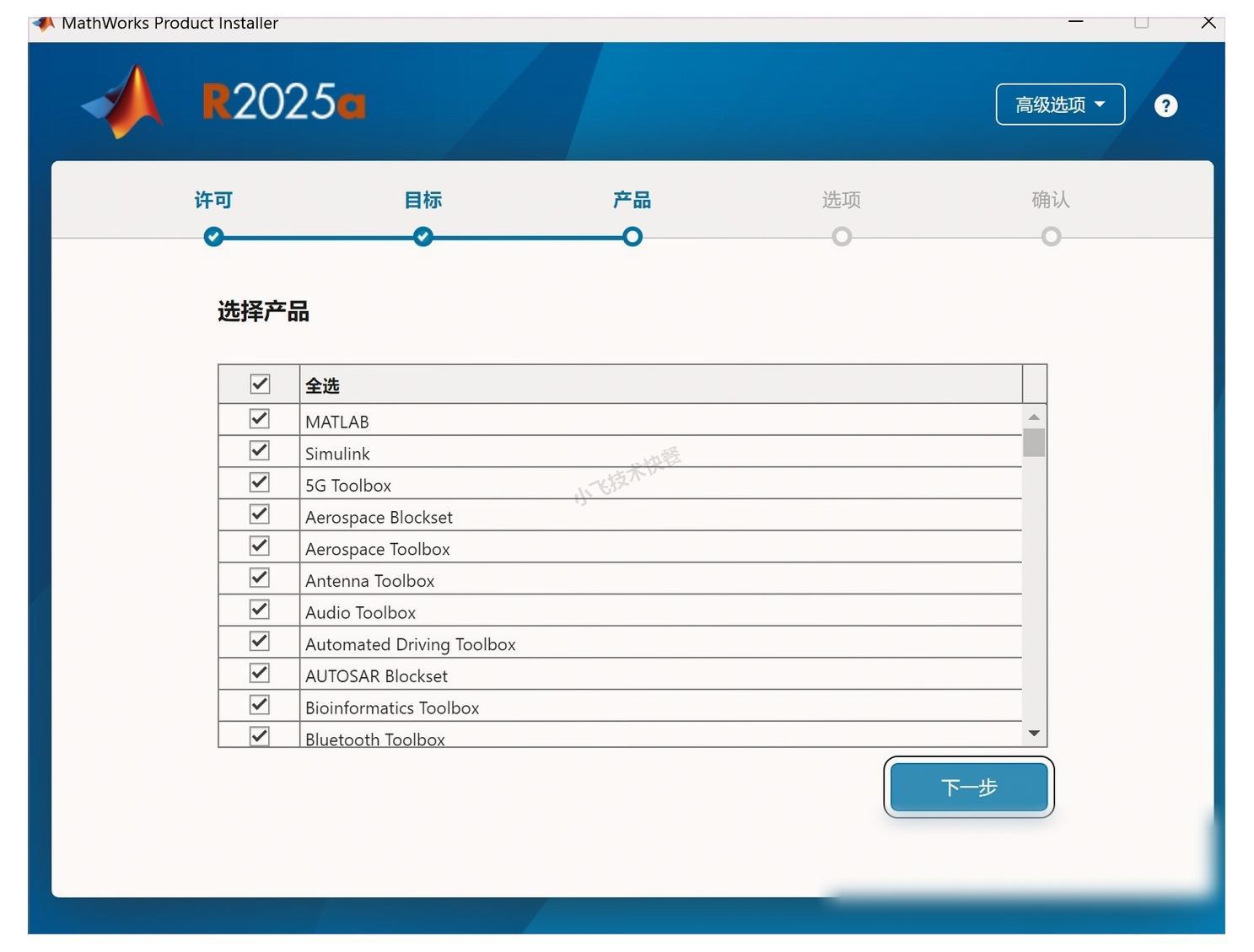1254x952 pixels.
Task: Click the product list scroll-down arrow
Action: 1034,734
